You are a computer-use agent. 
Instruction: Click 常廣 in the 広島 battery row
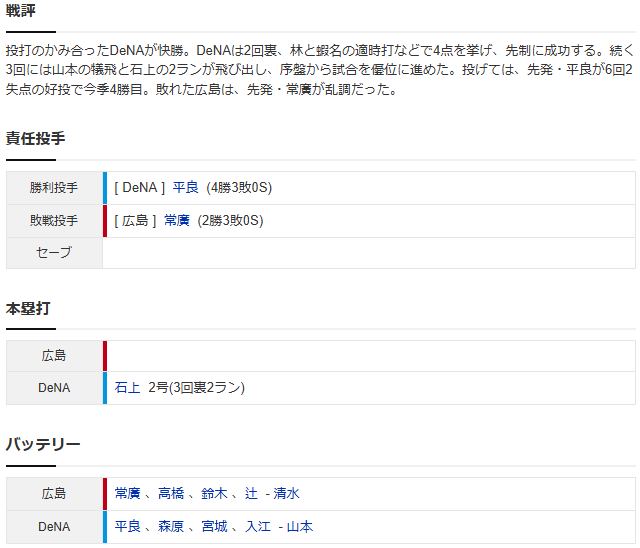click(x=127, y=494)
